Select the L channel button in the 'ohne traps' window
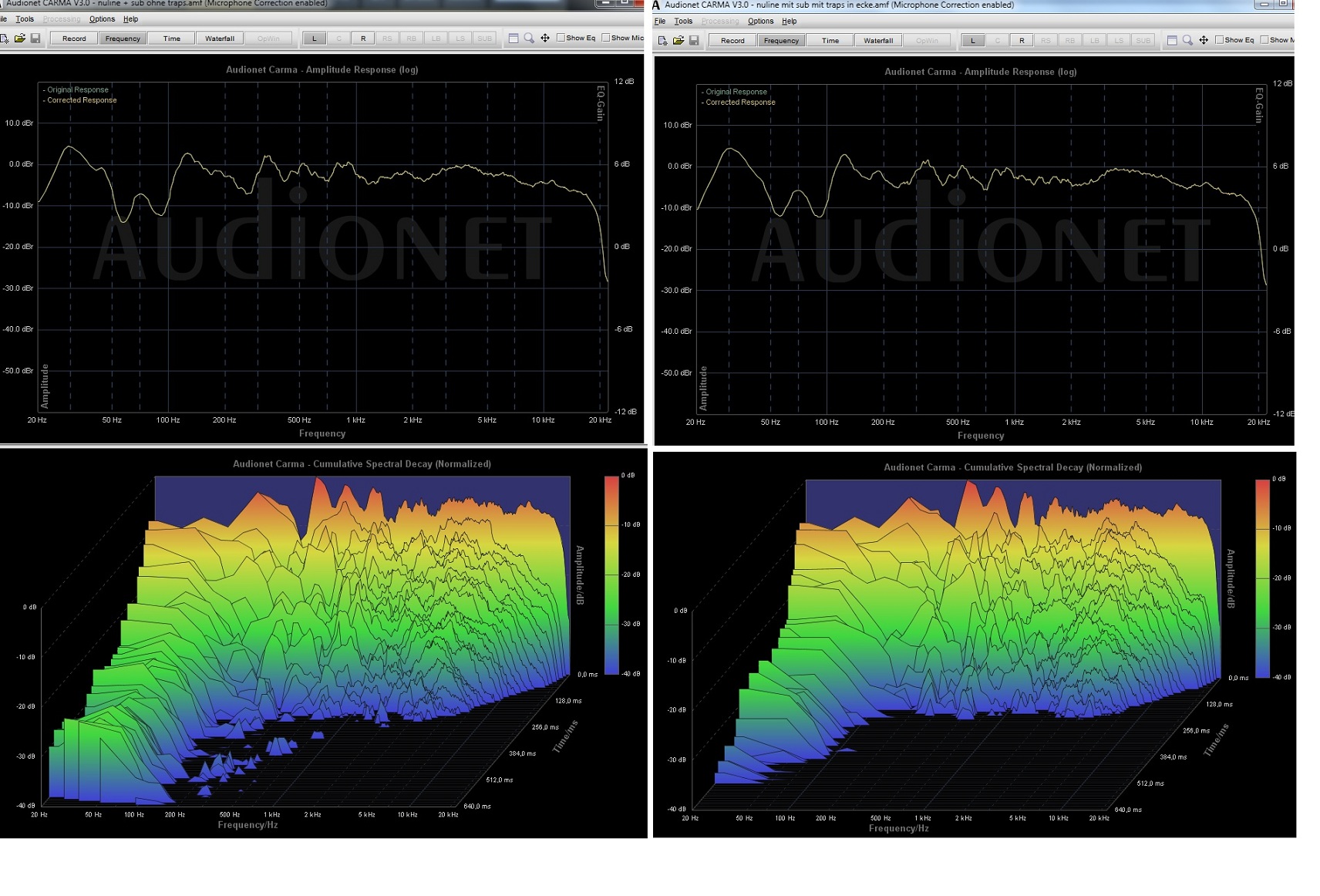This screenshot has width=1320, height=896. pos(315,39)
